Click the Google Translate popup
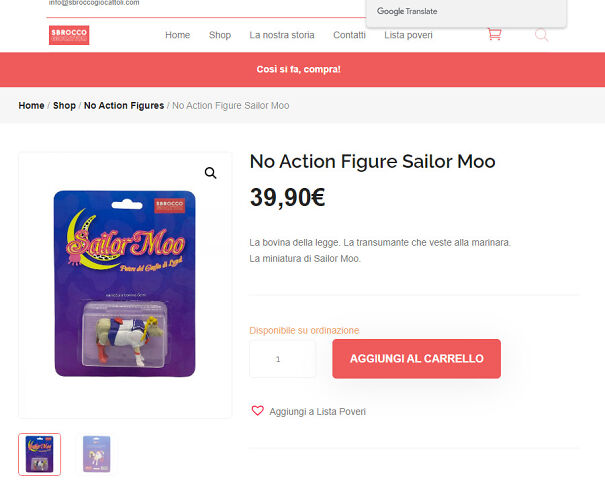Viewport: 605px width, 484px height. (466, 12)
